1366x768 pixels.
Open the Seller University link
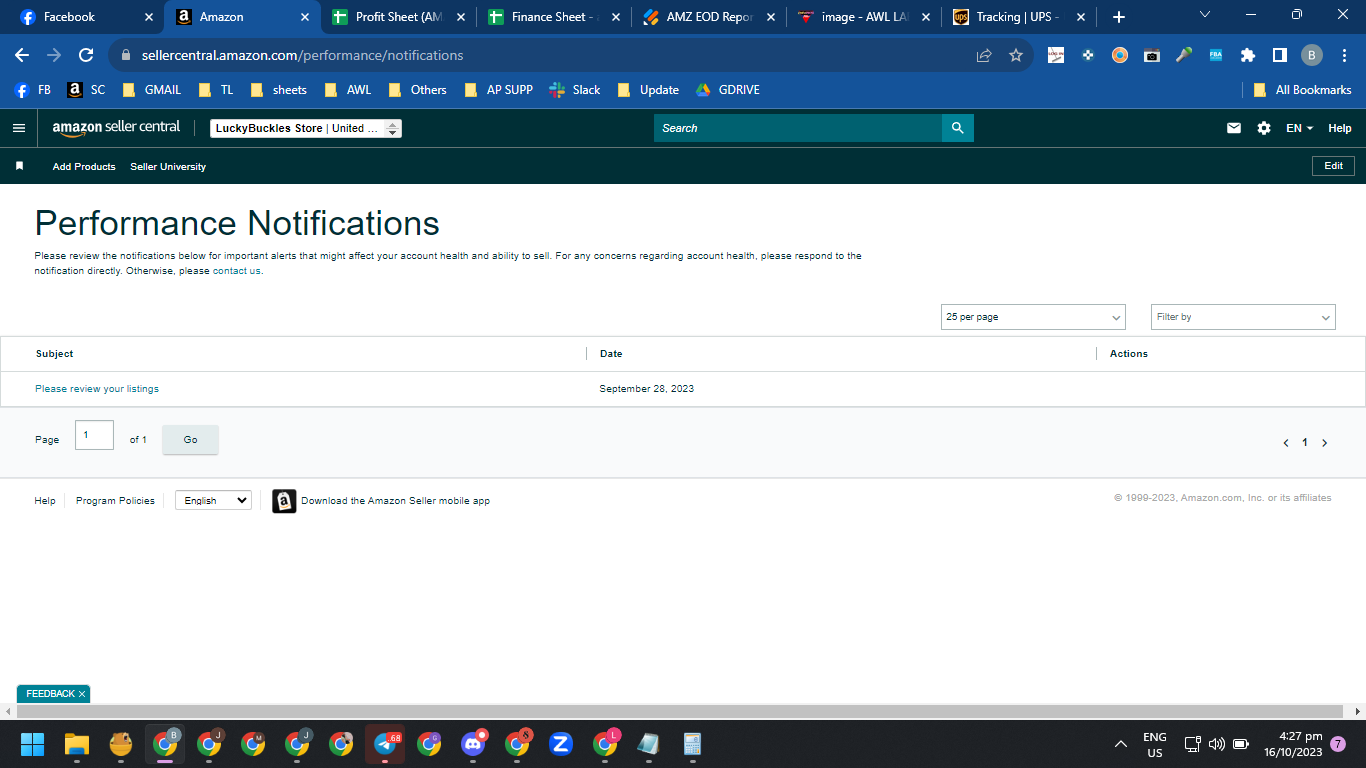tap(168, 167)
